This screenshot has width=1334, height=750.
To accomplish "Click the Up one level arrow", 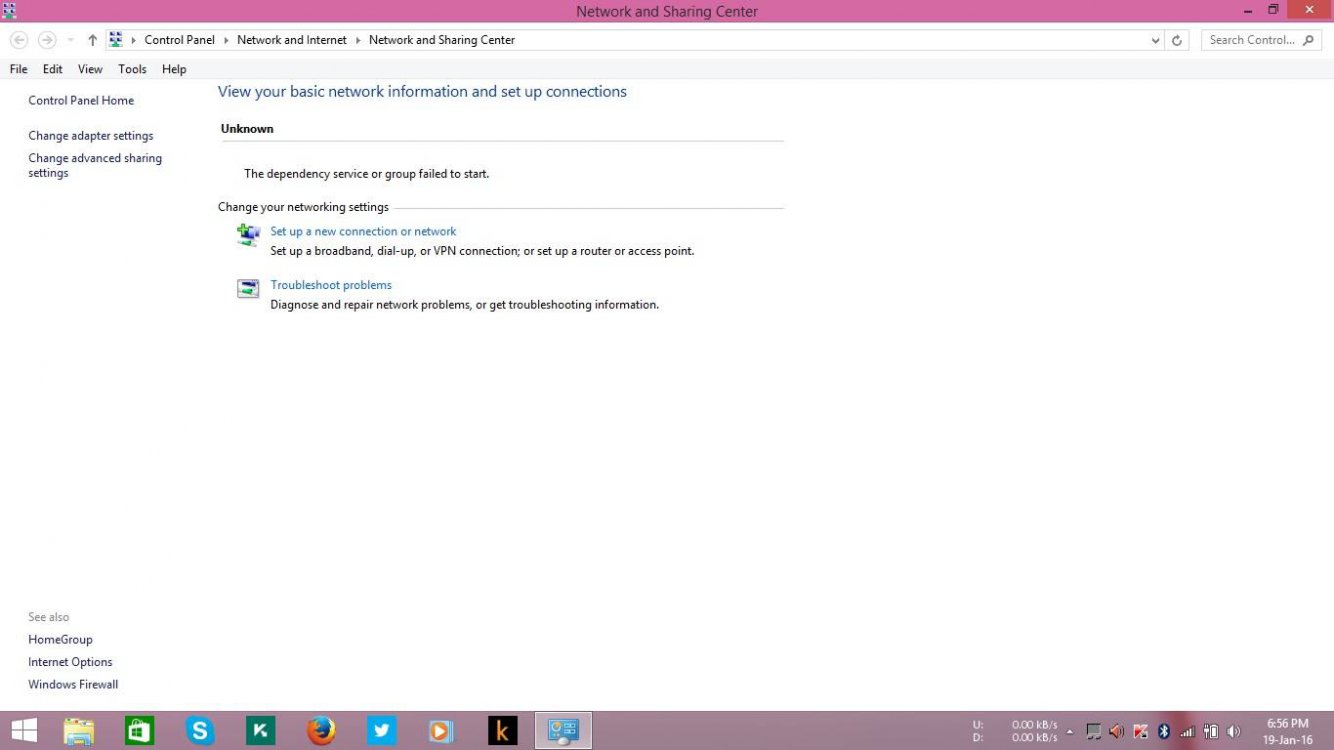I will (92, 40).
